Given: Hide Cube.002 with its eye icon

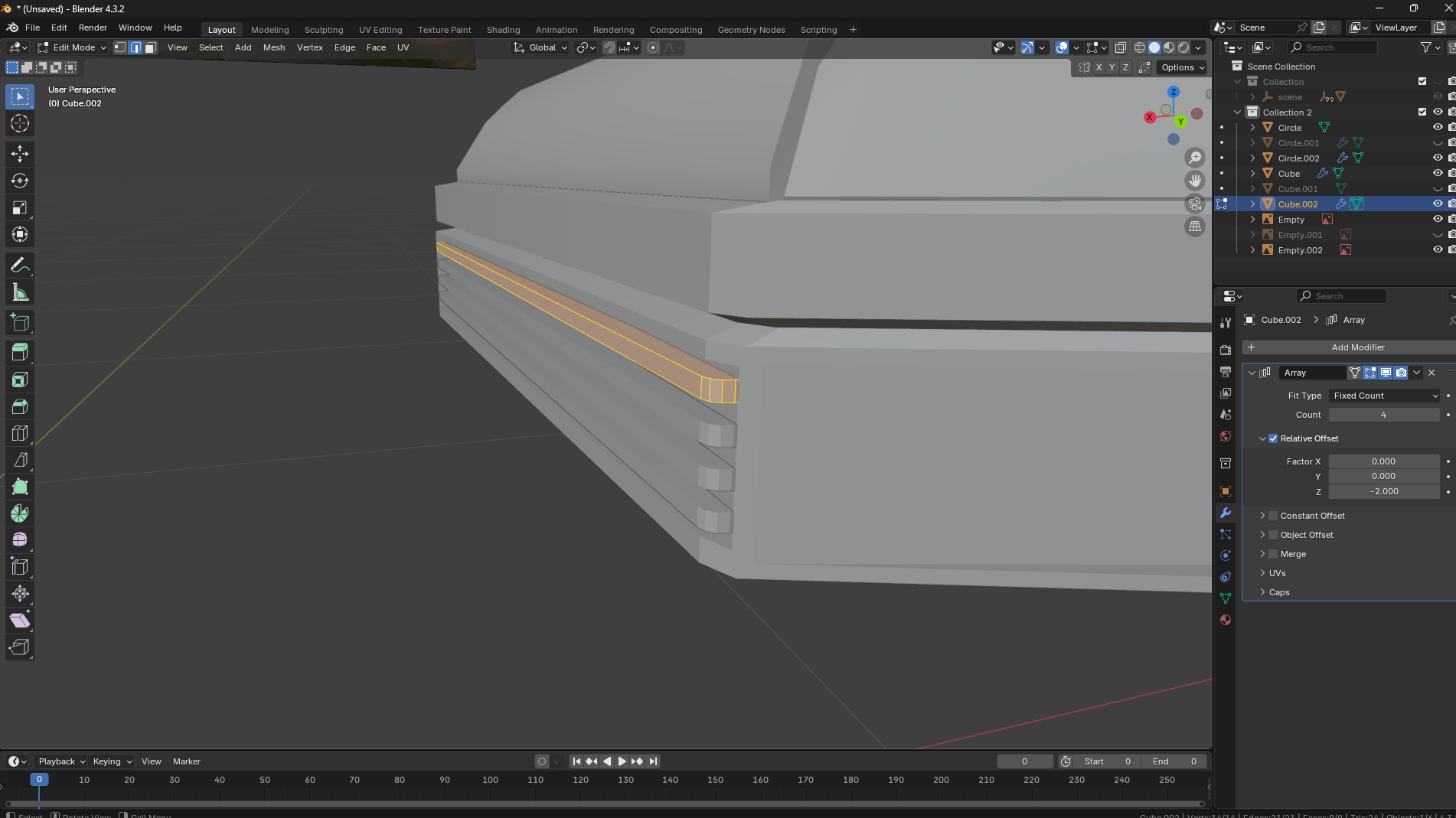Looking at the screenshot, I should [x=1438, y=204].
